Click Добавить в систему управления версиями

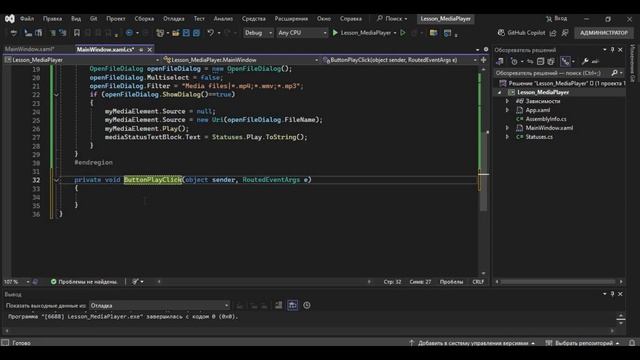[x=472, y=343]
